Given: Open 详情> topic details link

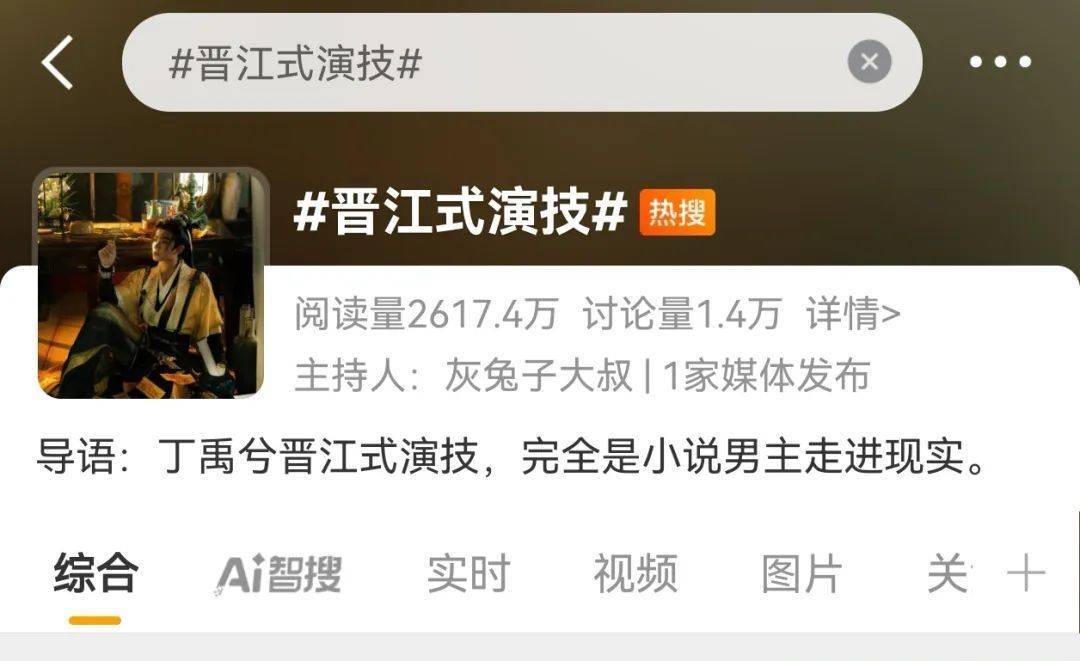Looking at the screenshot, I should (x=853, y=314).
